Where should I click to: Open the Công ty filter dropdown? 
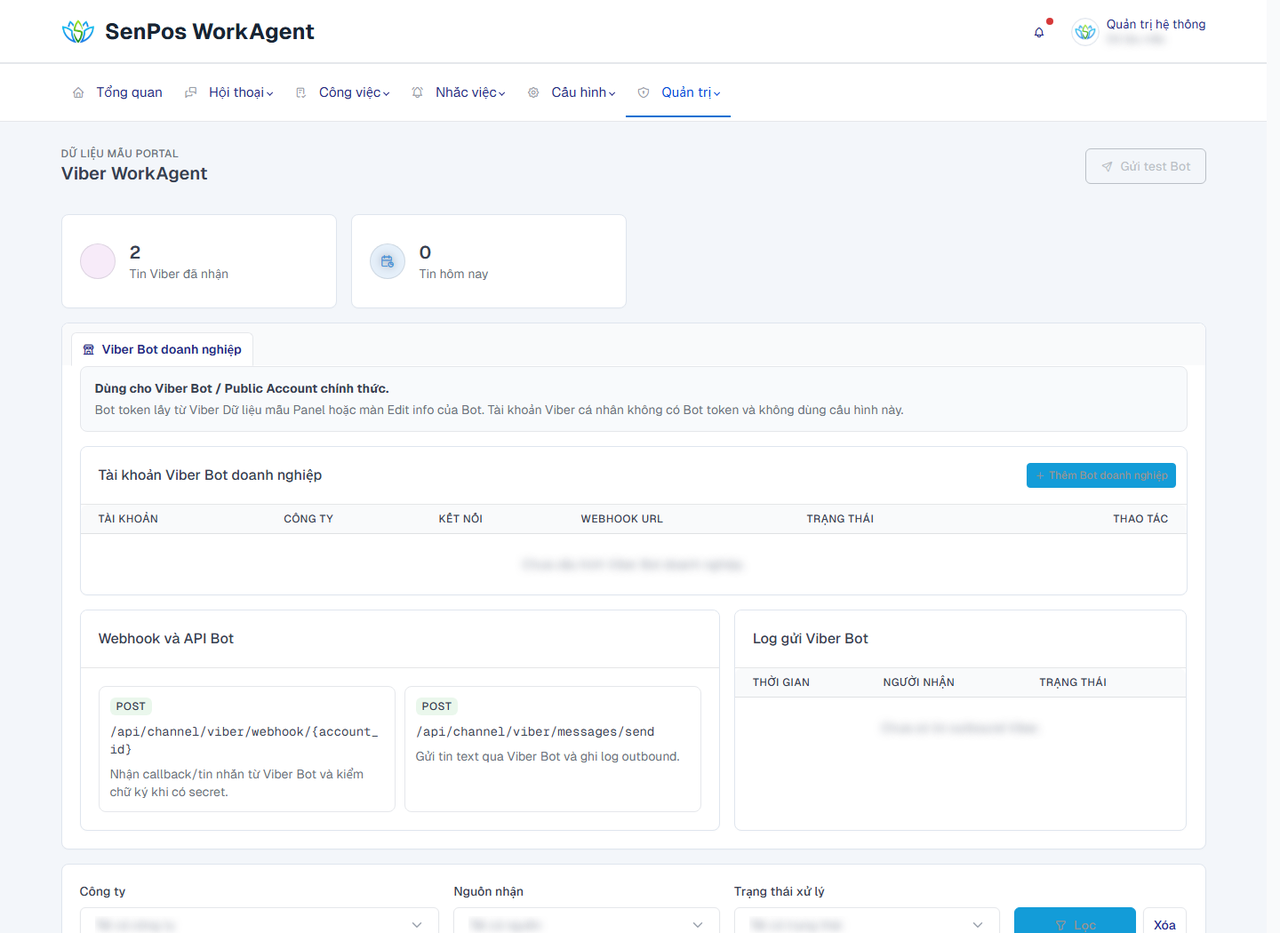click(259, 924)
